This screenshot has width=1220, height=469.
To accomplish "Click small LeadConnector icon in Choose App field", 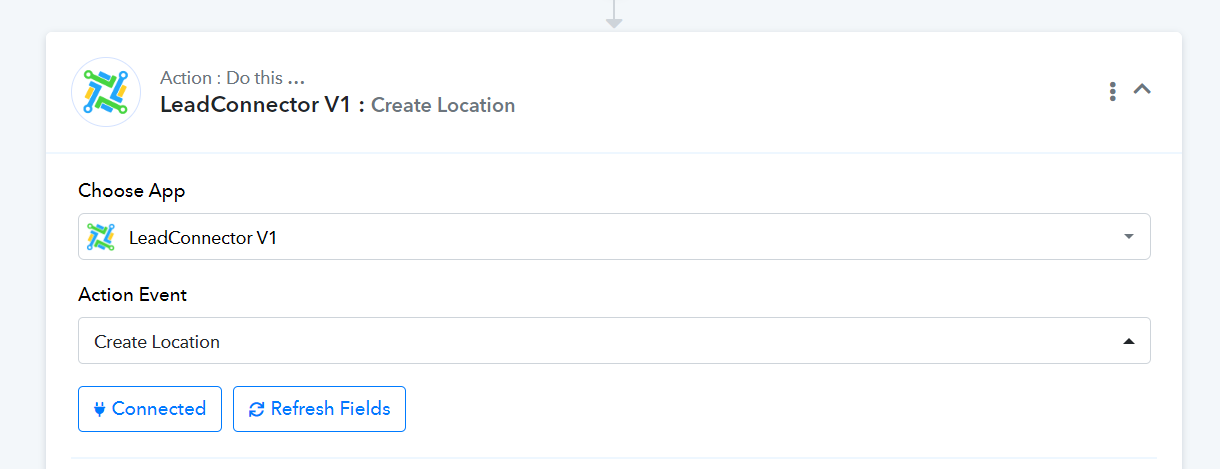I will point(101,237).
